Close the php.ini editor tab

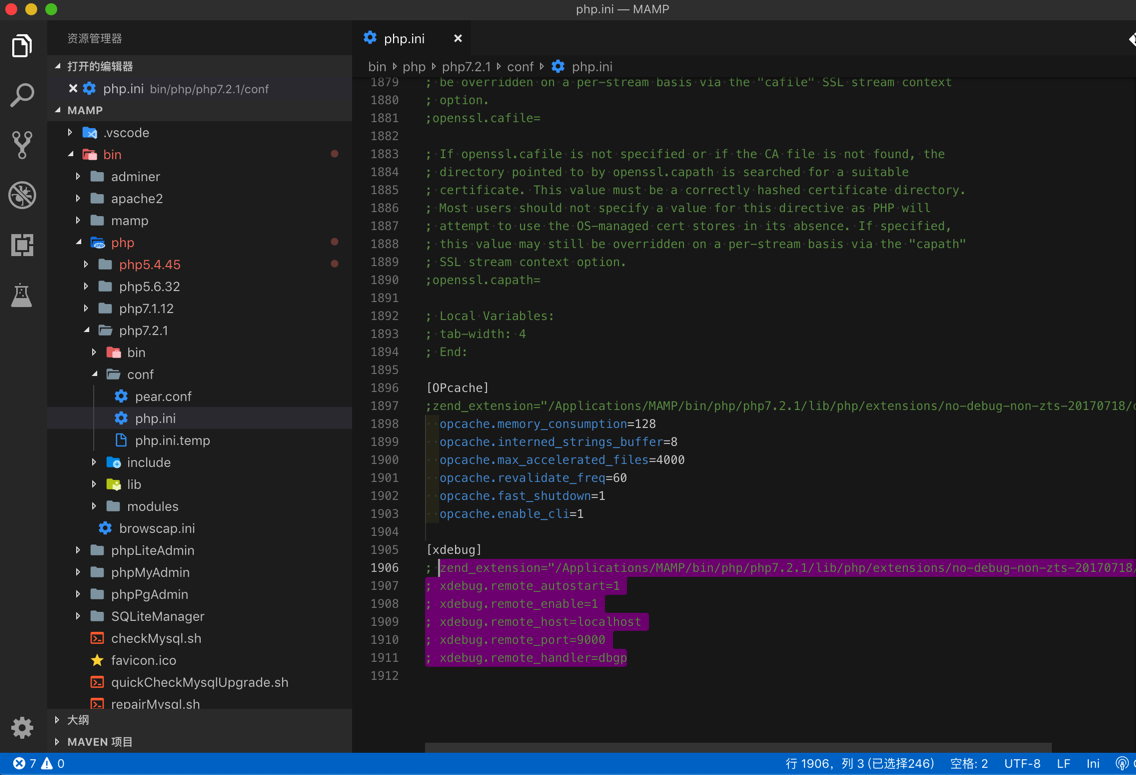point(458,38)
